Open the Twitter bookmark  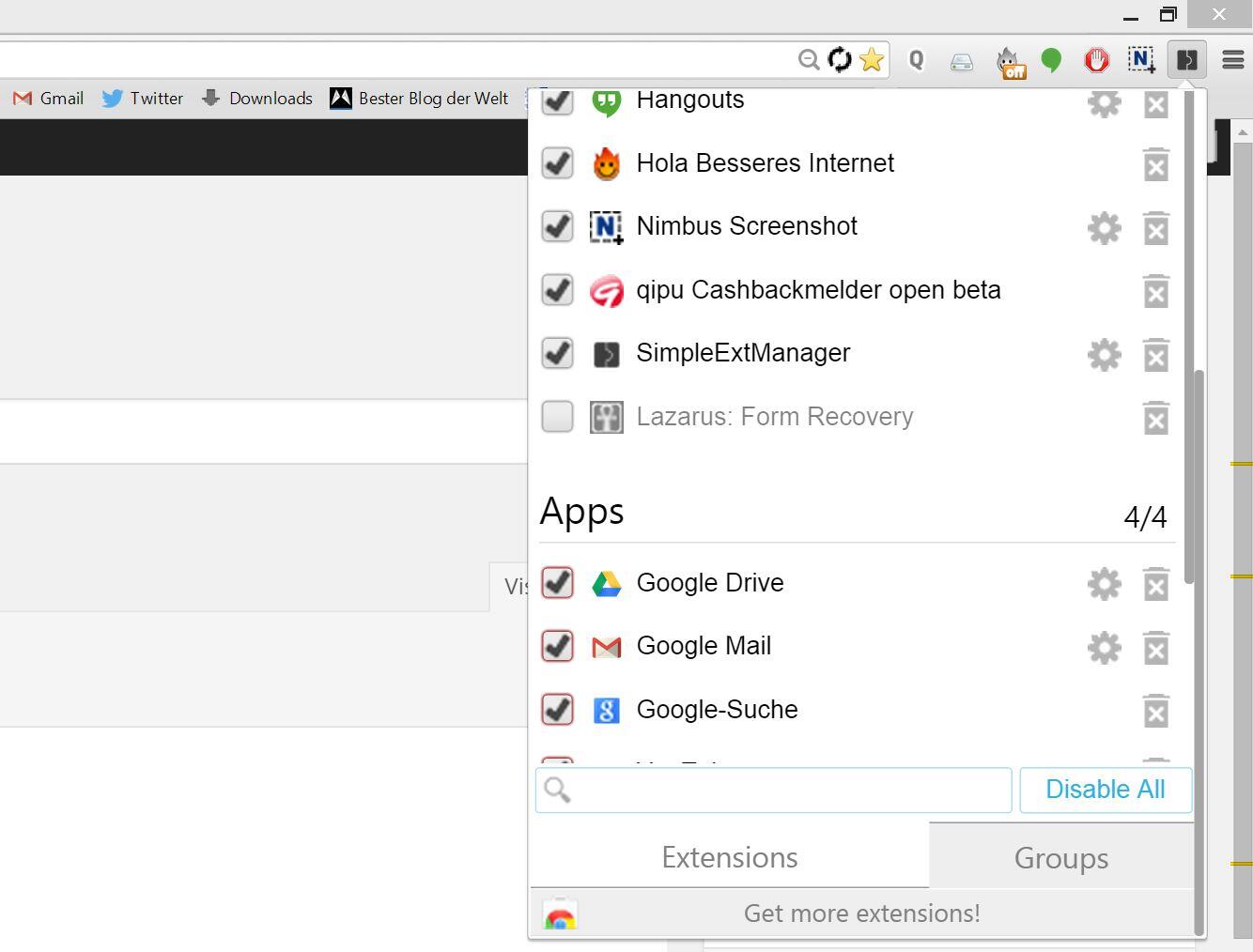(x=143, y=99)
